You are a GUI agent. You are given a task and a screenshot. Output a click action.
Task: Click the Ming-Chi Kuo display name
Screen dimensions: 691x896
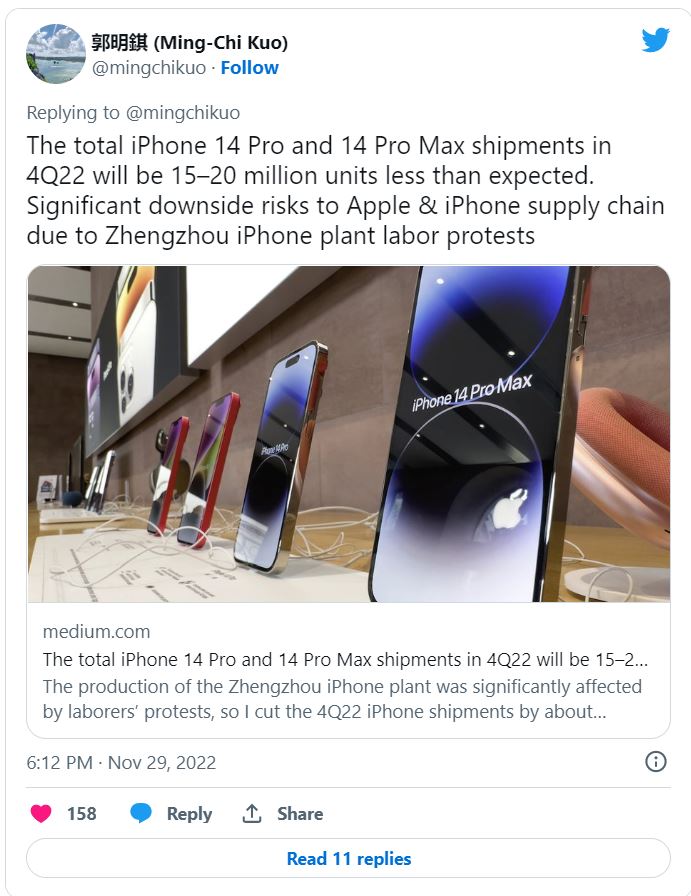[189, 42]
